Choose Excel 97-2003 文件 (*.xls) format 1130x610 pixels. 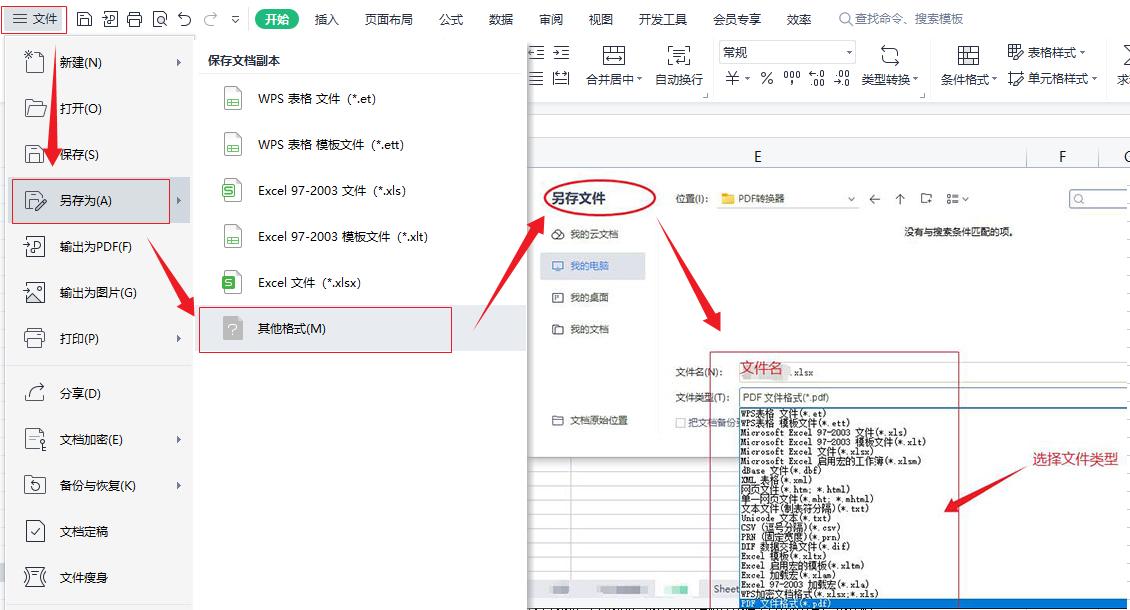[360, 191]
